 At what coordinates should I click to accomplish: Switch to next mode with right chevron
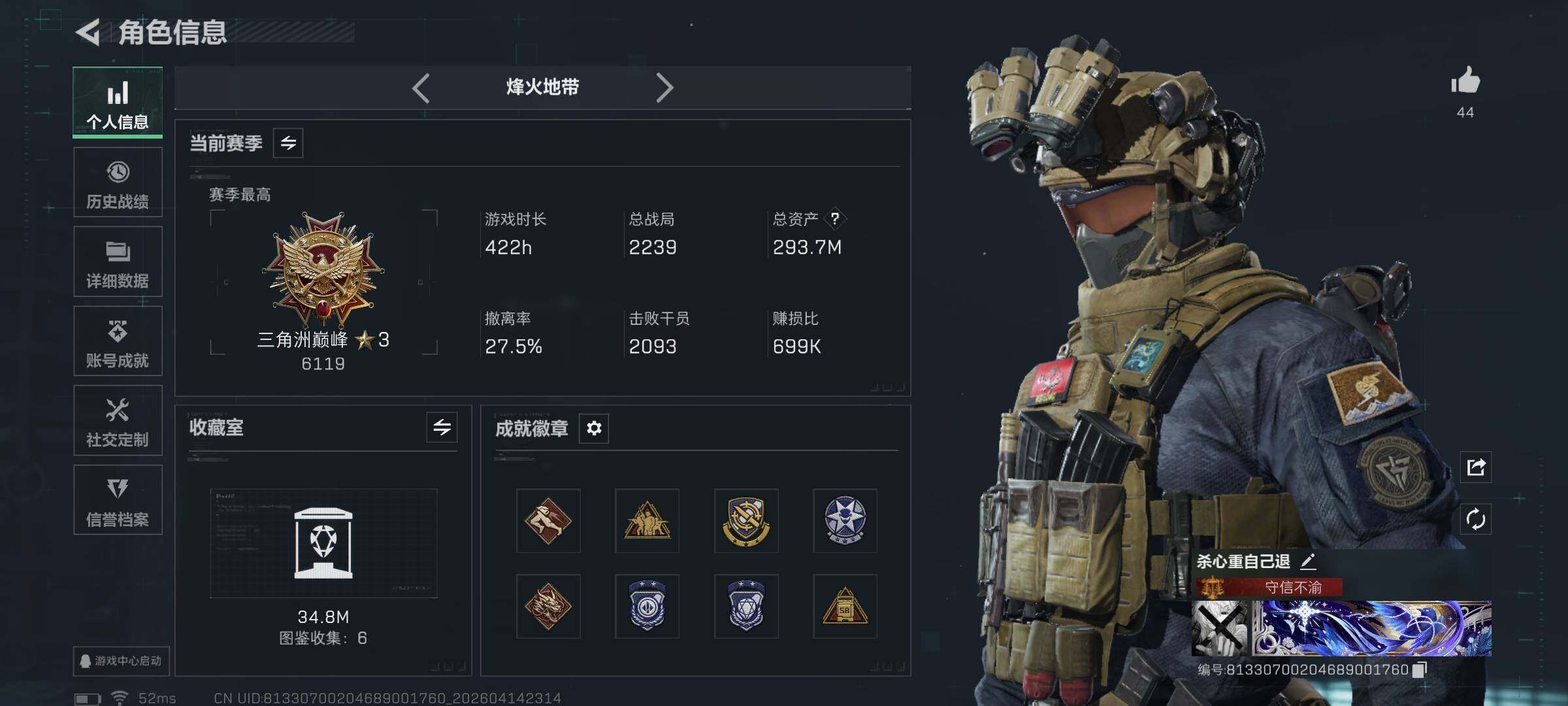[x=664, y=88]
